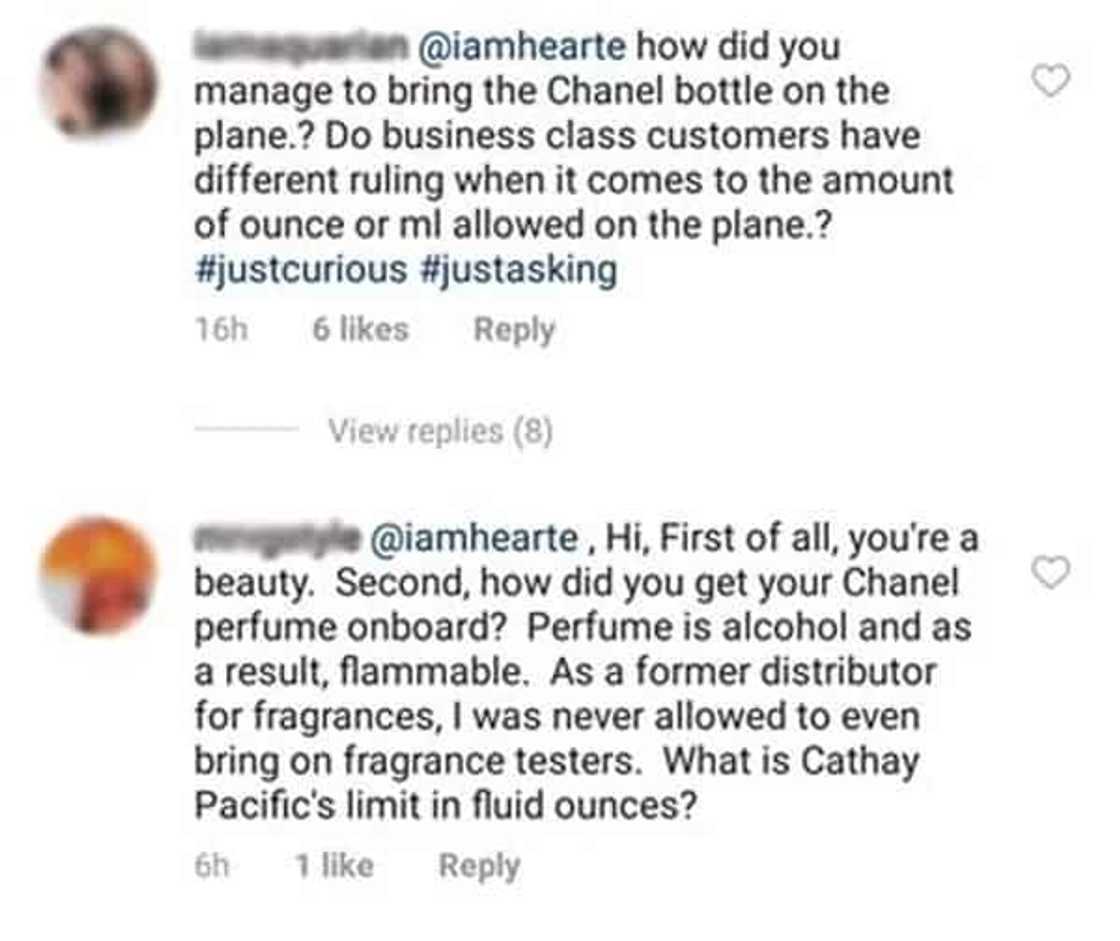The width and height of the screenshot is (1120, 941).
Task: Open the orange profile picture of second commenter
Action: (97, 575)
